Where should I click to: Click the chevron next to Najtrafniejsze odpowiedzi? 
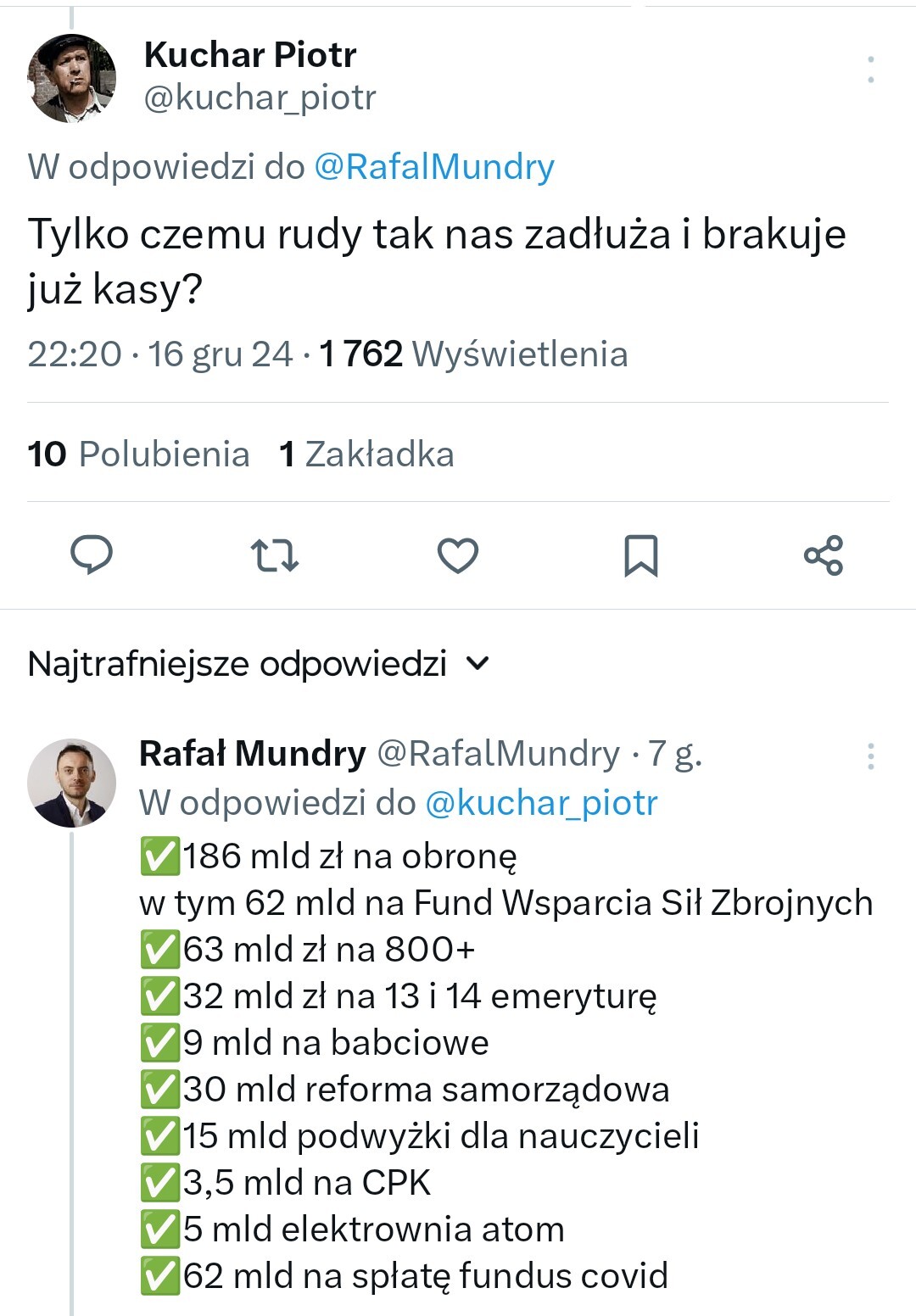[x=478, y=664]
